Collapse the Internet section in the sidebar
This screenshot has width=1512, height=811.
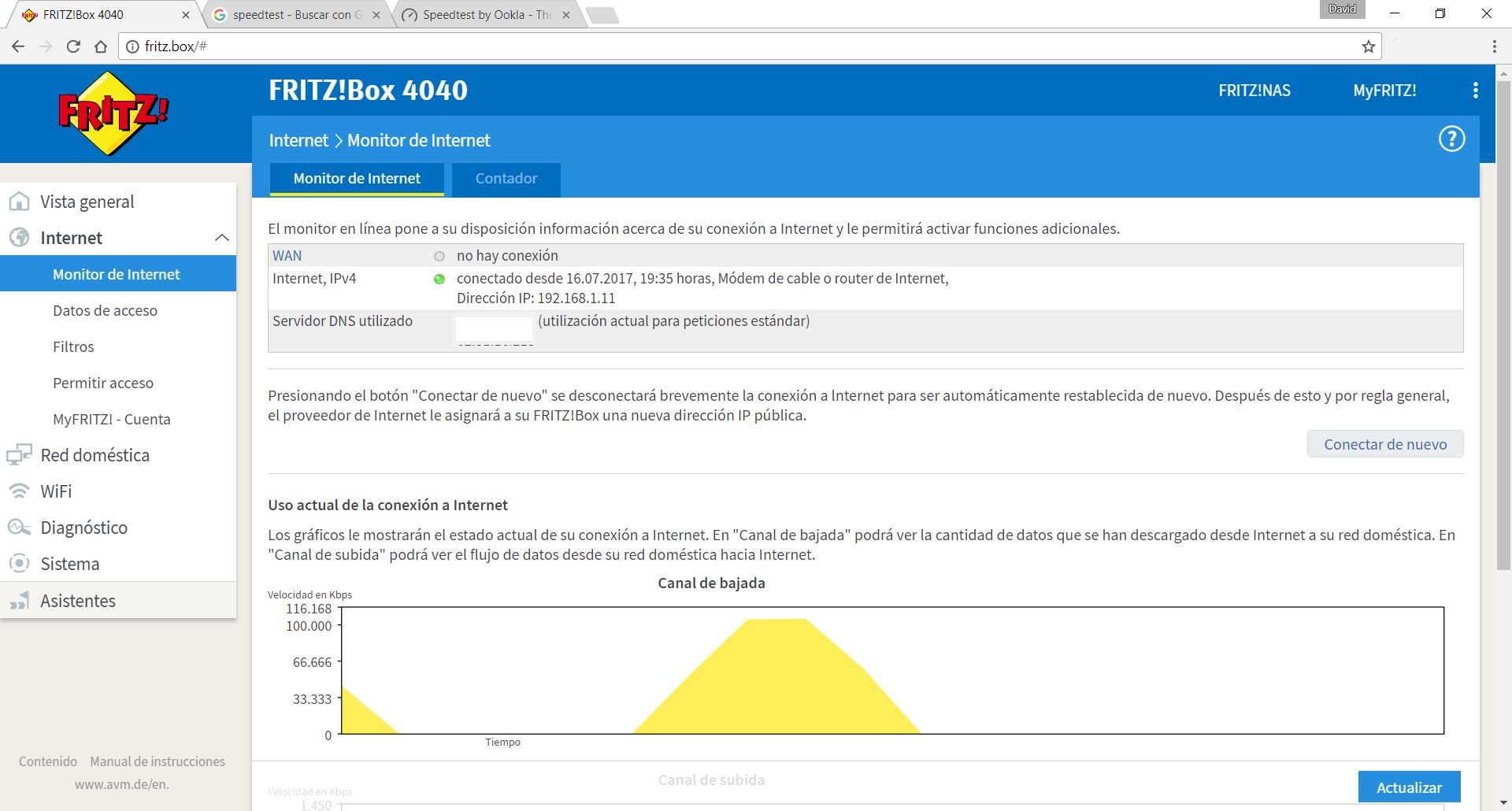223,237
